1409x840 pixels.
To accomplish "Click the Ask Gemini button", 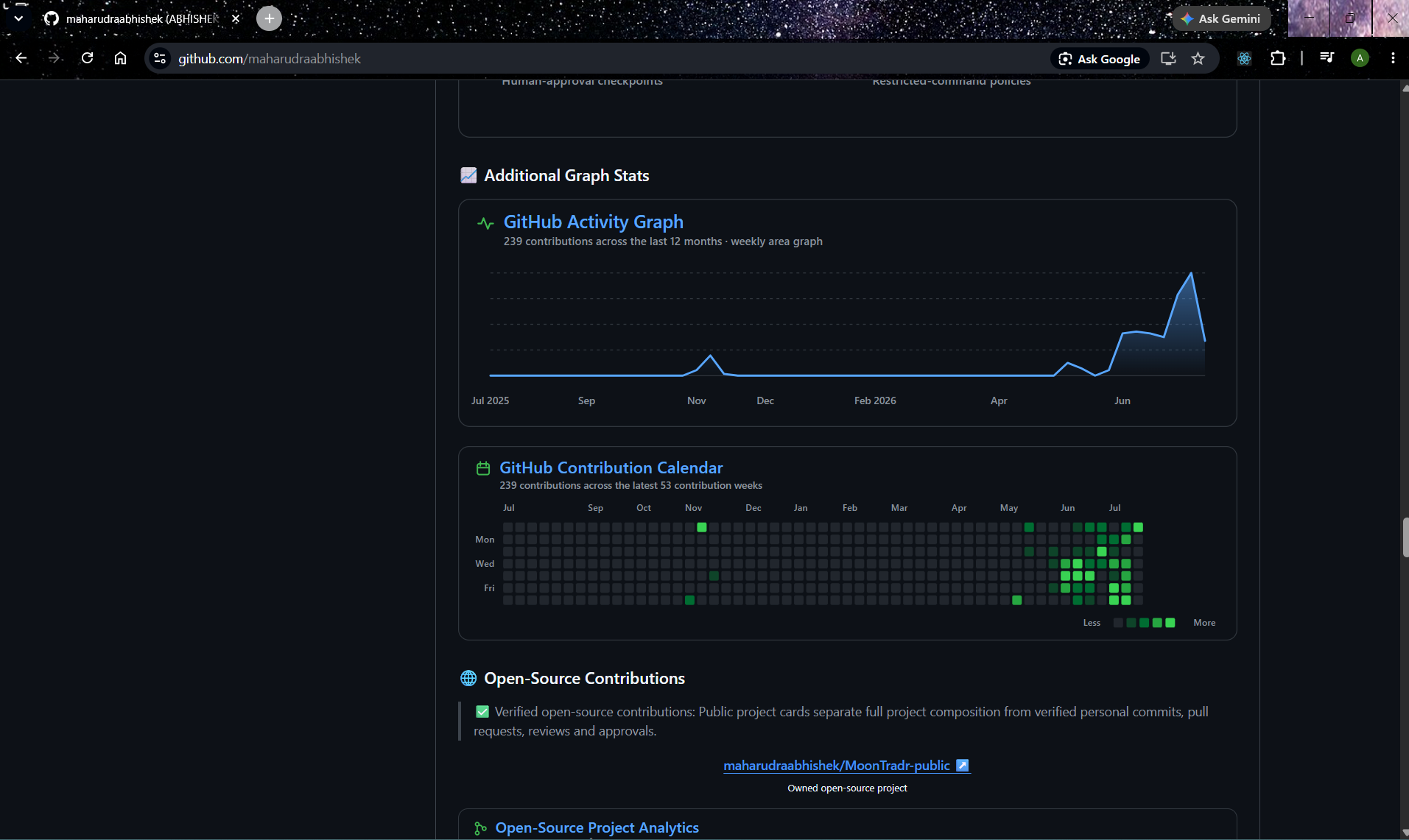I will (x=1222, y=18).
